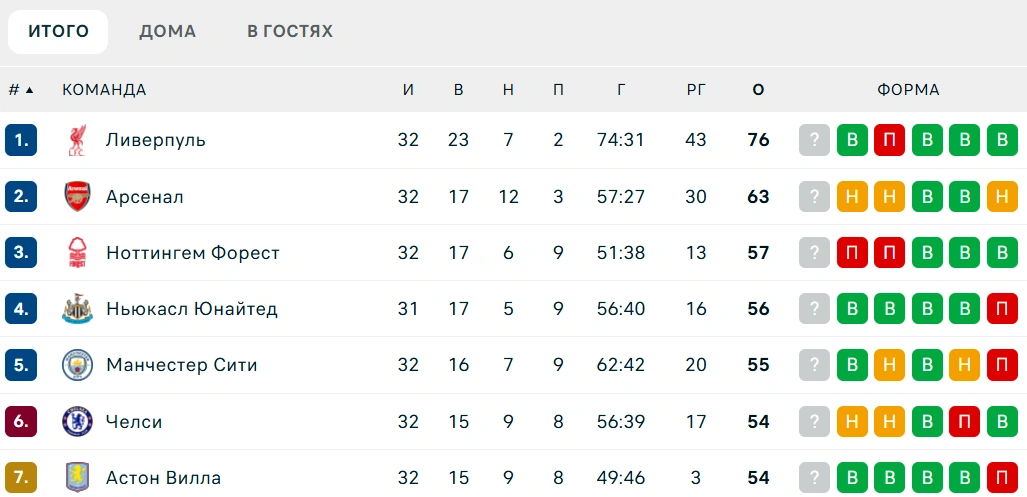Image resolution: width=1027 pixels, height=497 pixels.
Task: Click Liverpool's red П loss form badge
Action: (x=889, y=140)
